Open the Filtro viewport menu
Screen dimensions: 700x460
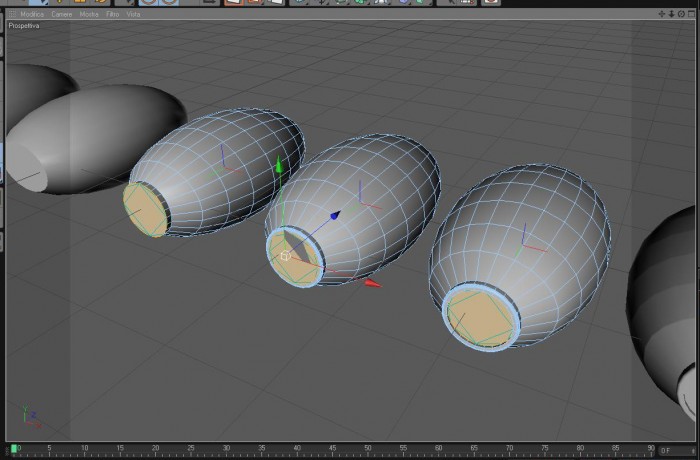coord(112,14)
